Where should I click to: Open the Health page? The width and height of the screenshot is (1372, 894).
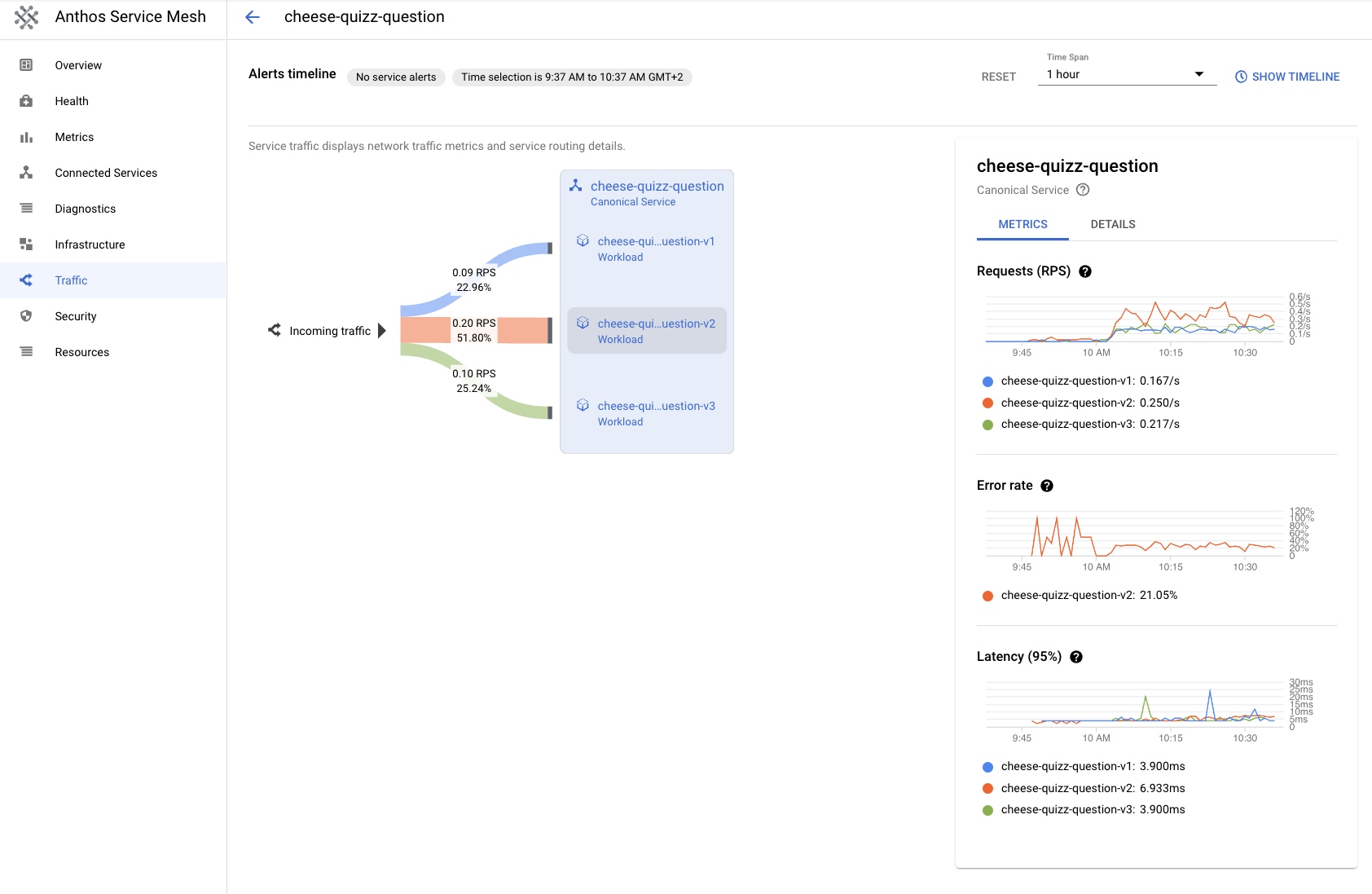pyautogui.click(x=113, y=101)
